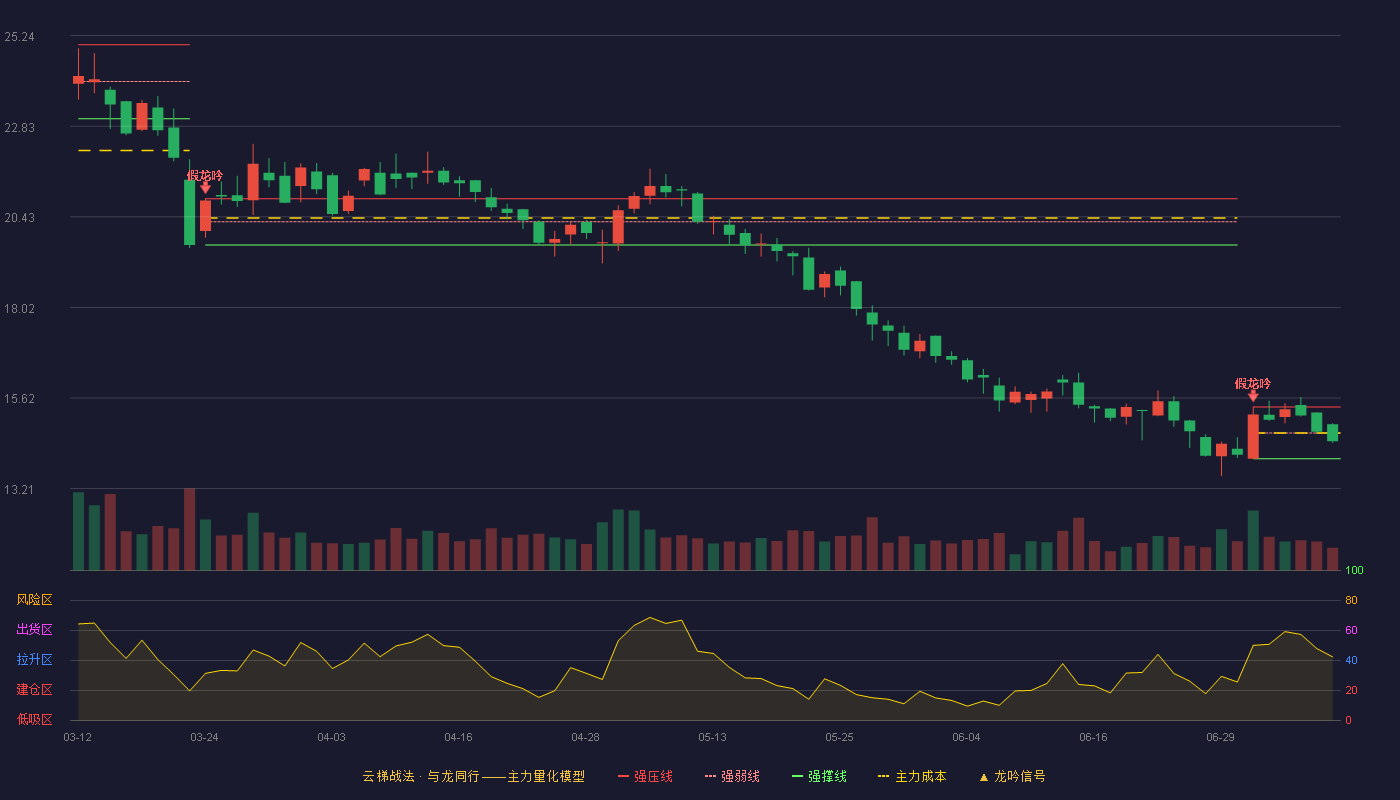Click the 建仓区 zone label
1400x800 pixels.
34,690
